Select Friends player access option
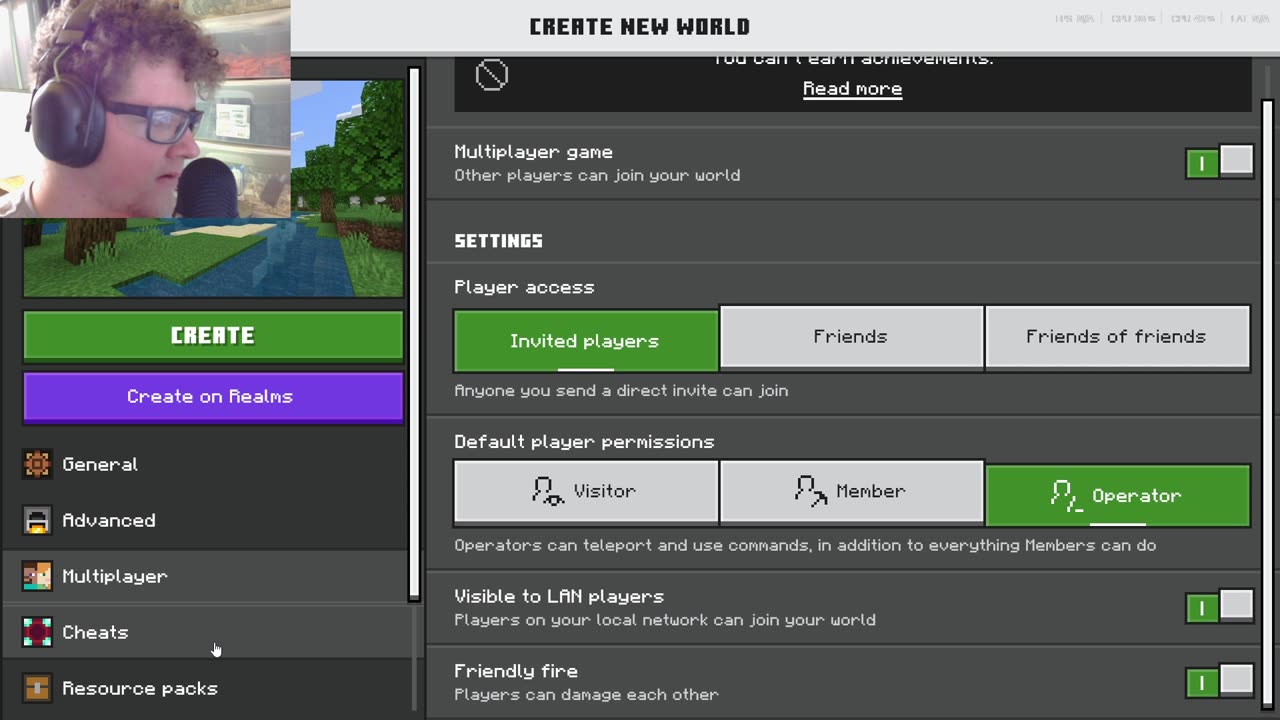 tap(851, 337)
